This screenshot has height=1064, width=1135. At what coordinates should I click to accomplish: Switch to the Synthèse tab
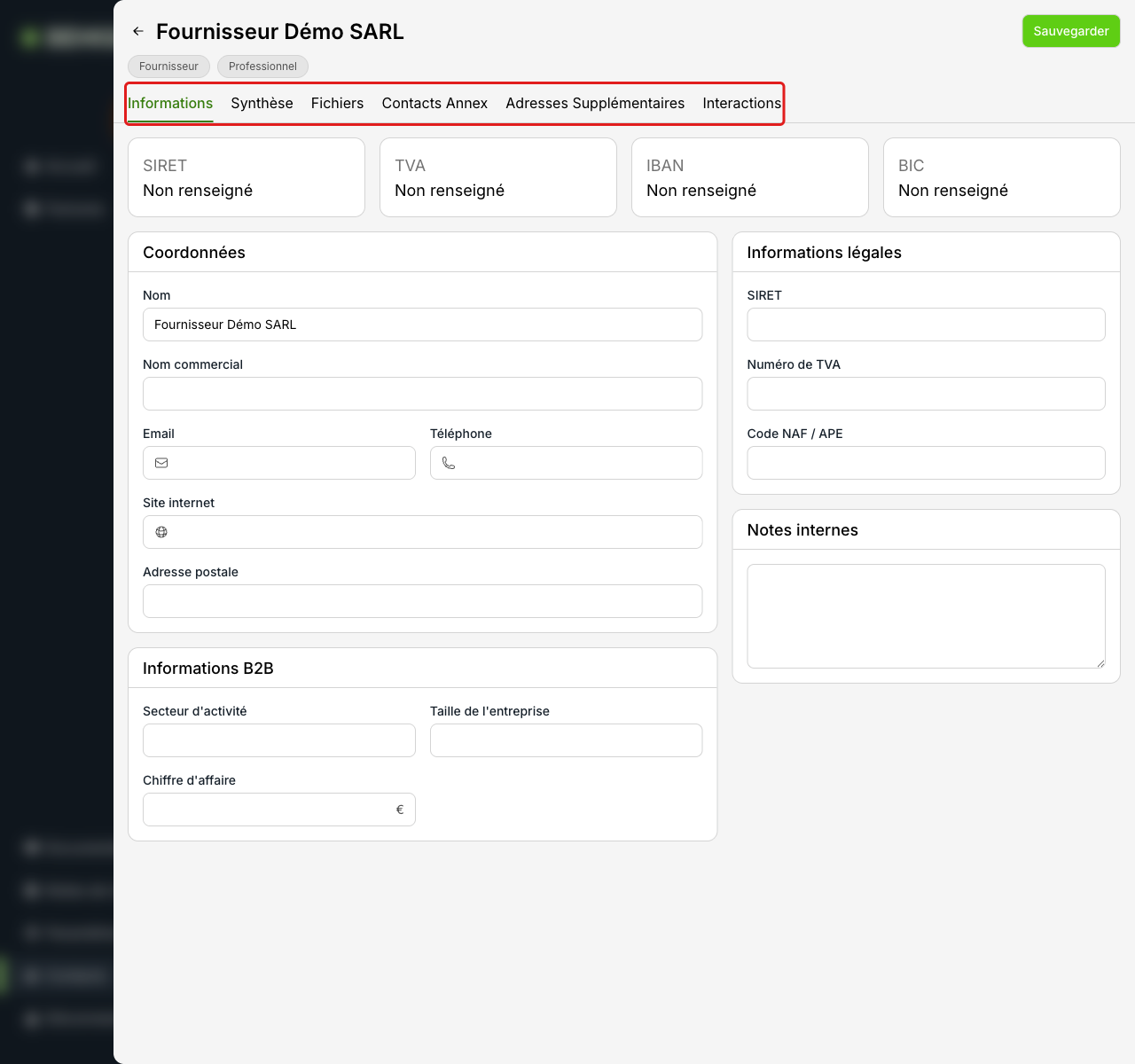click(262, 104)
